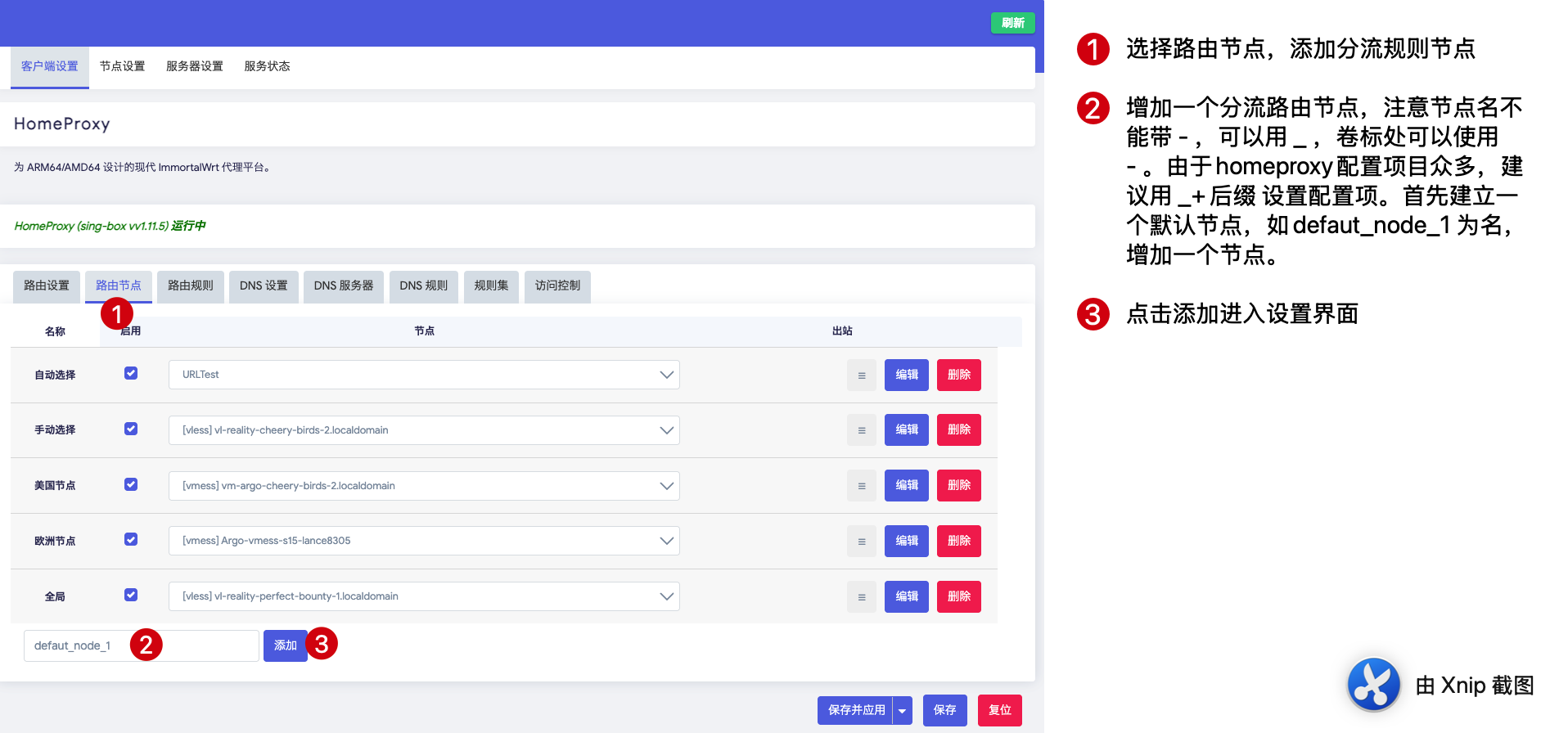Switch to 路由规则 tab
Image resolution: width=1568 pixels, height=733 pixels.
[191, 286]
